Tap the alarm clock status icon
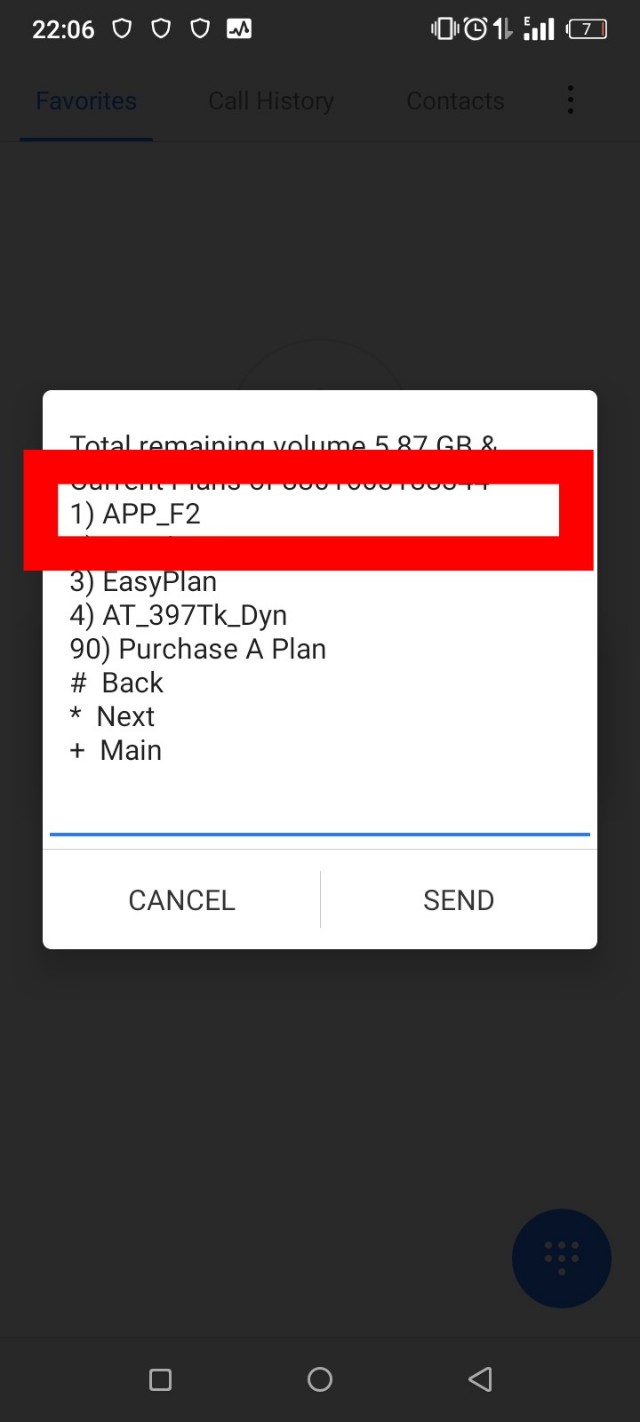The height and width of the screenshot is (1422, 640). (x=476, y=29)
